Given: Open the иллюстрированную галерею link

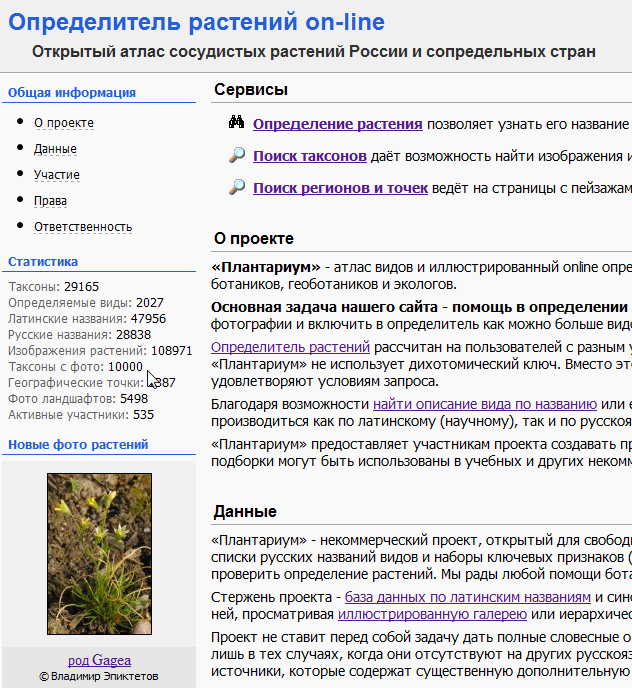Looking at the screenshot, I should point(432,615).
